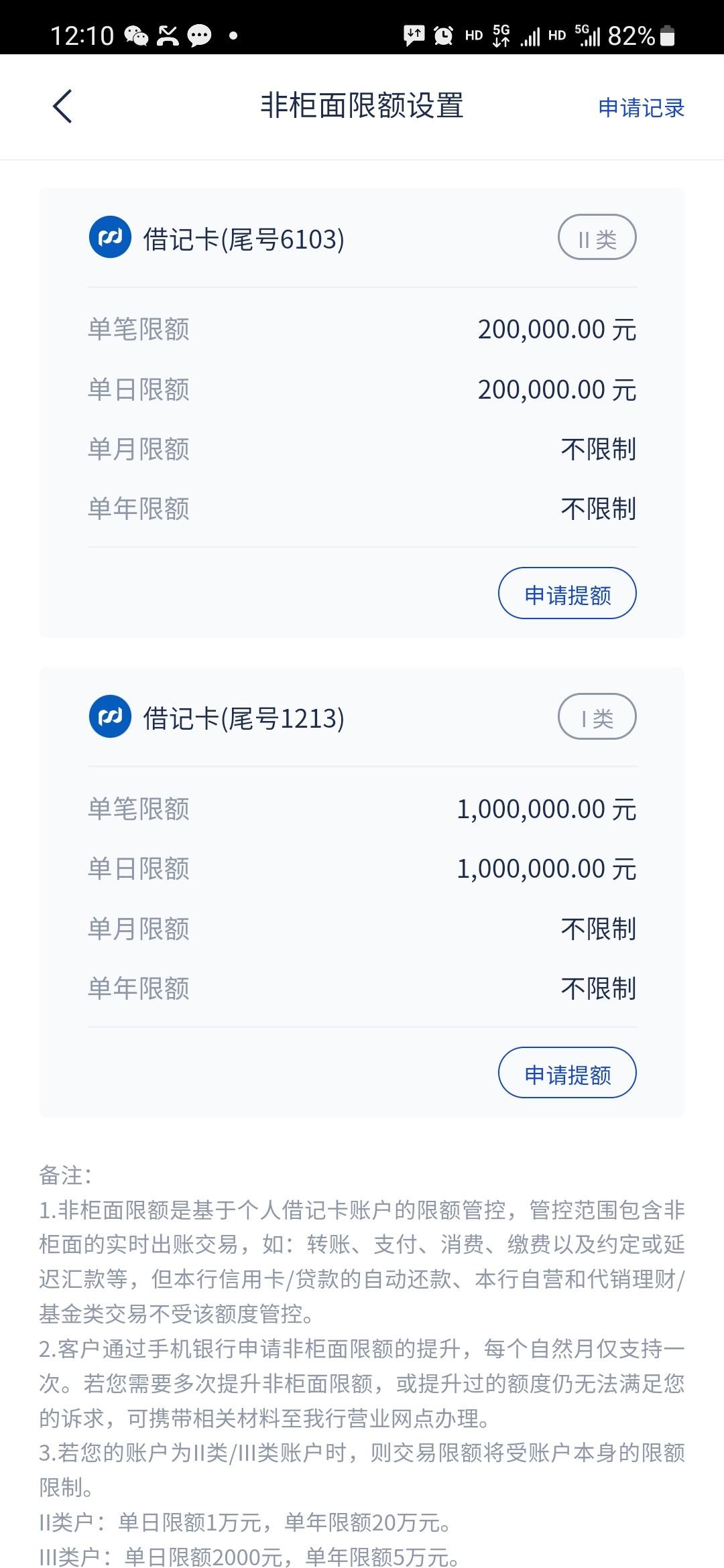Viewport: 724px width, 1568px height.
Task: Select the I类 account type badge
Action: click(x=597, y=716)
